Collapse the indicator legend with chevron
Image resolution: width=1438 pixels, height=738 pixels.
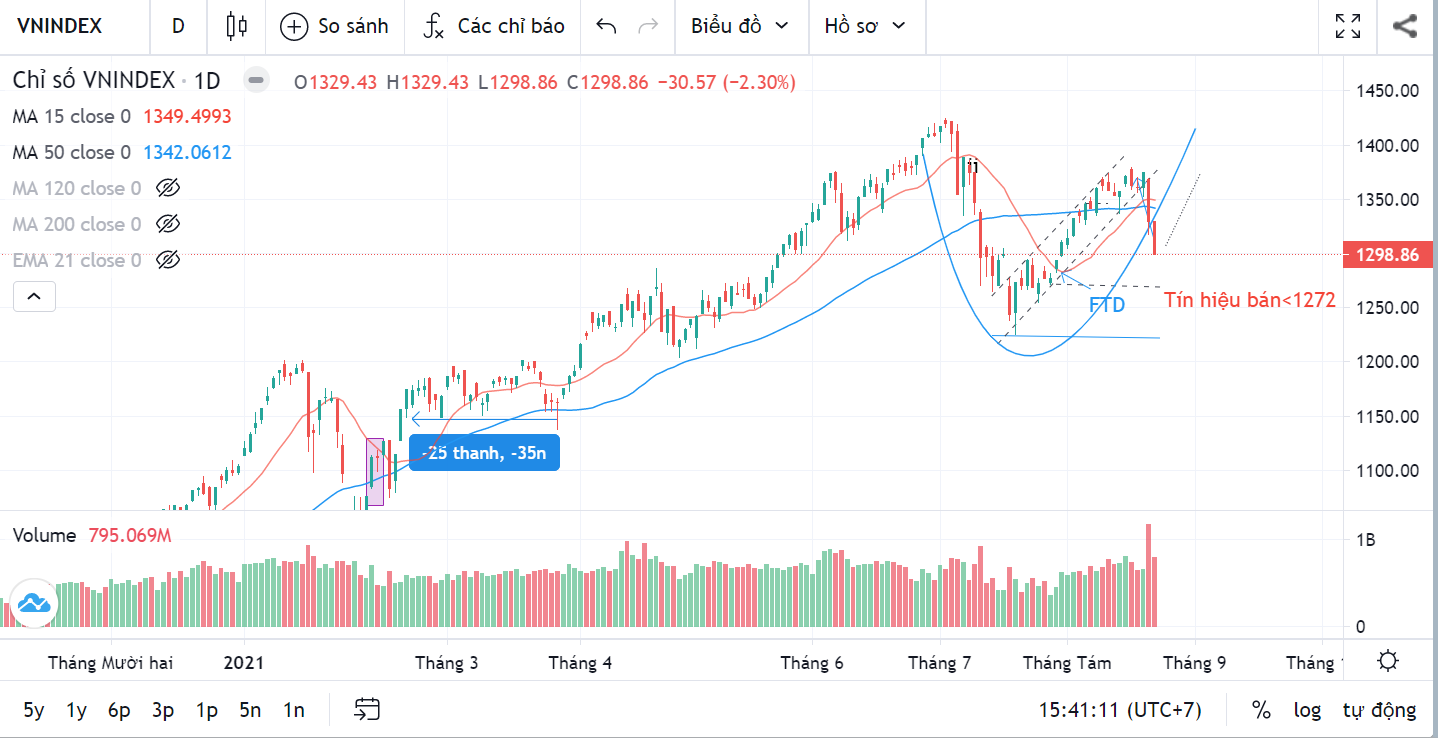click(x=33, y=296)
